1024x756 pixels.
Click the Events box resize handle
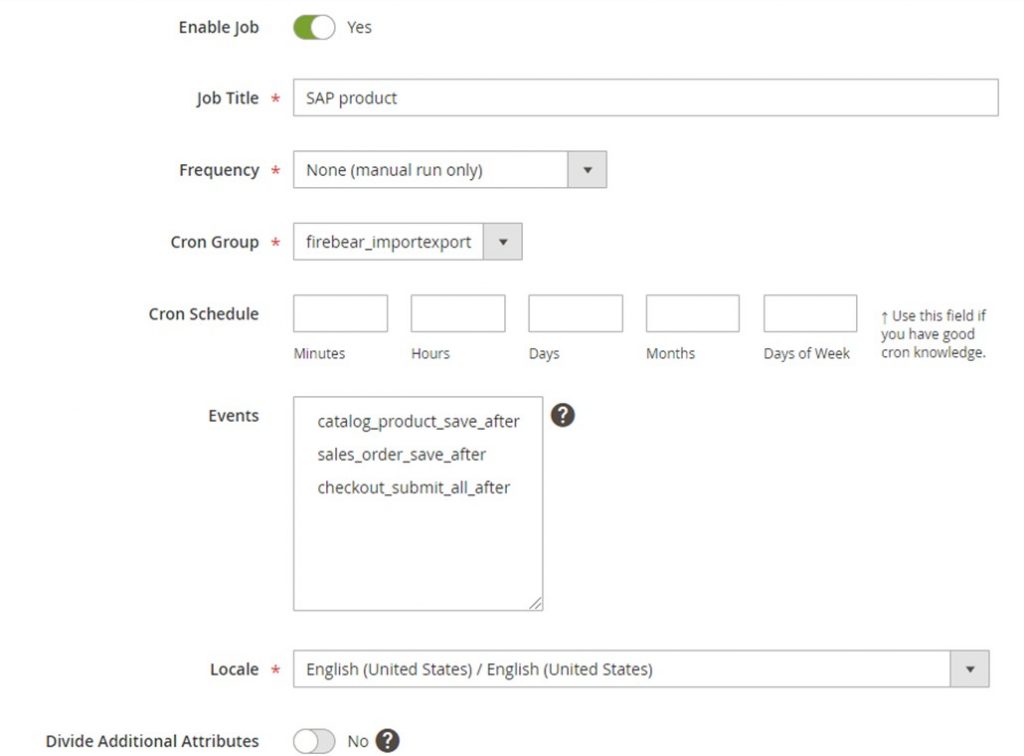[538, 604]
